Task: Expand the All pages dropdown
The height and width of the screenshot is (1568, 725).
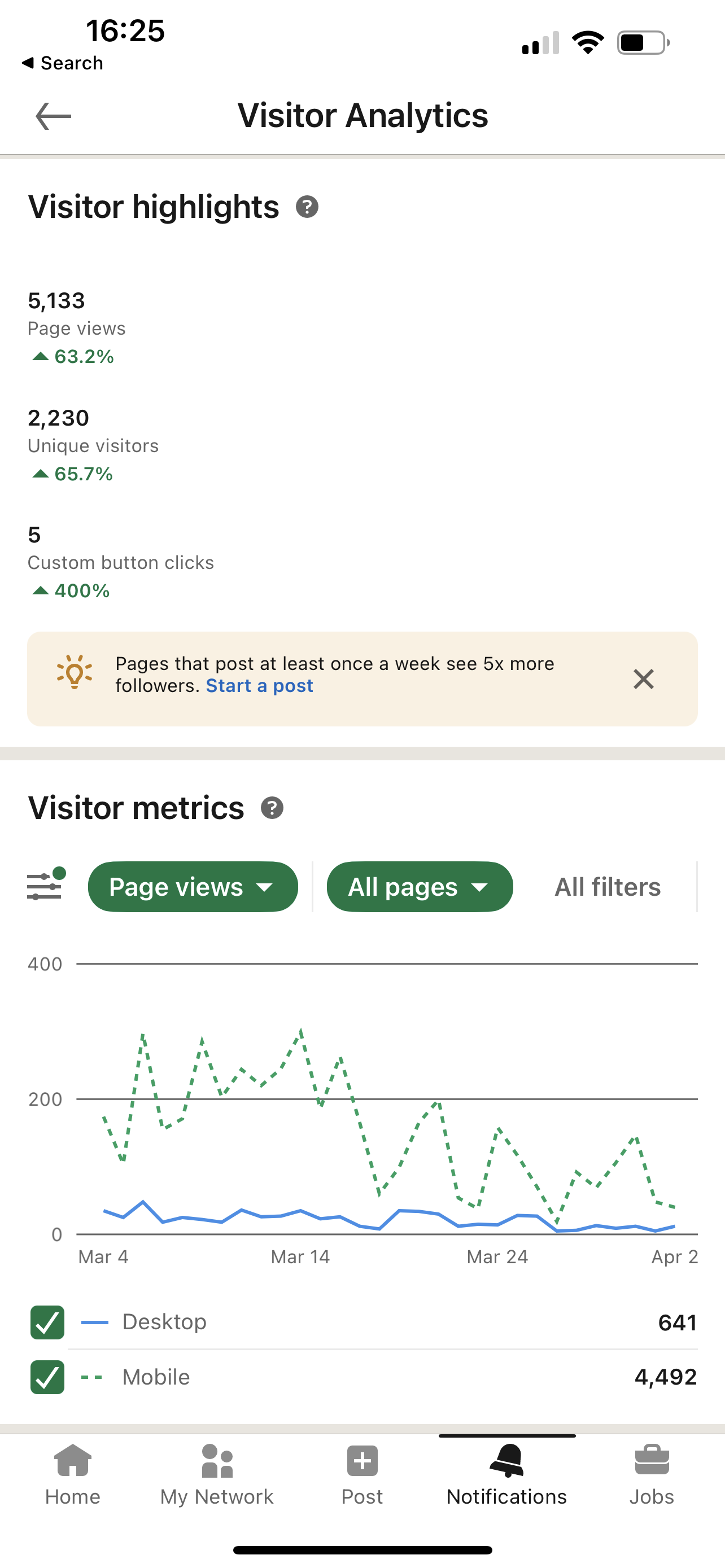Action: 420,887
